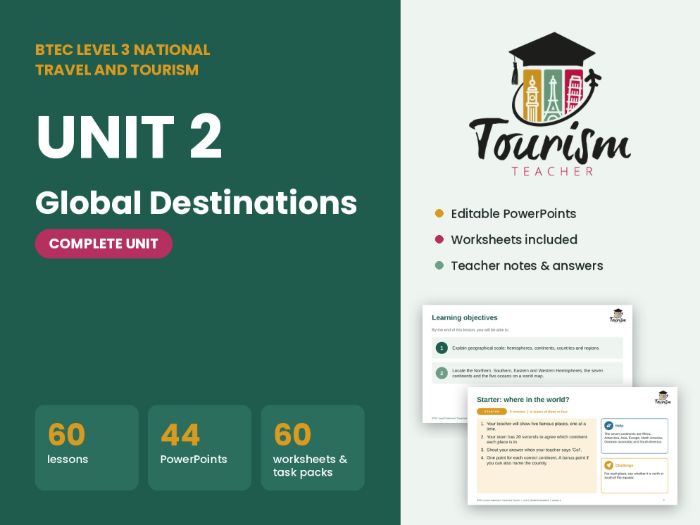Click the pink bullet beside Worksheets included
The image size is (700, 525).
[439, 239]
